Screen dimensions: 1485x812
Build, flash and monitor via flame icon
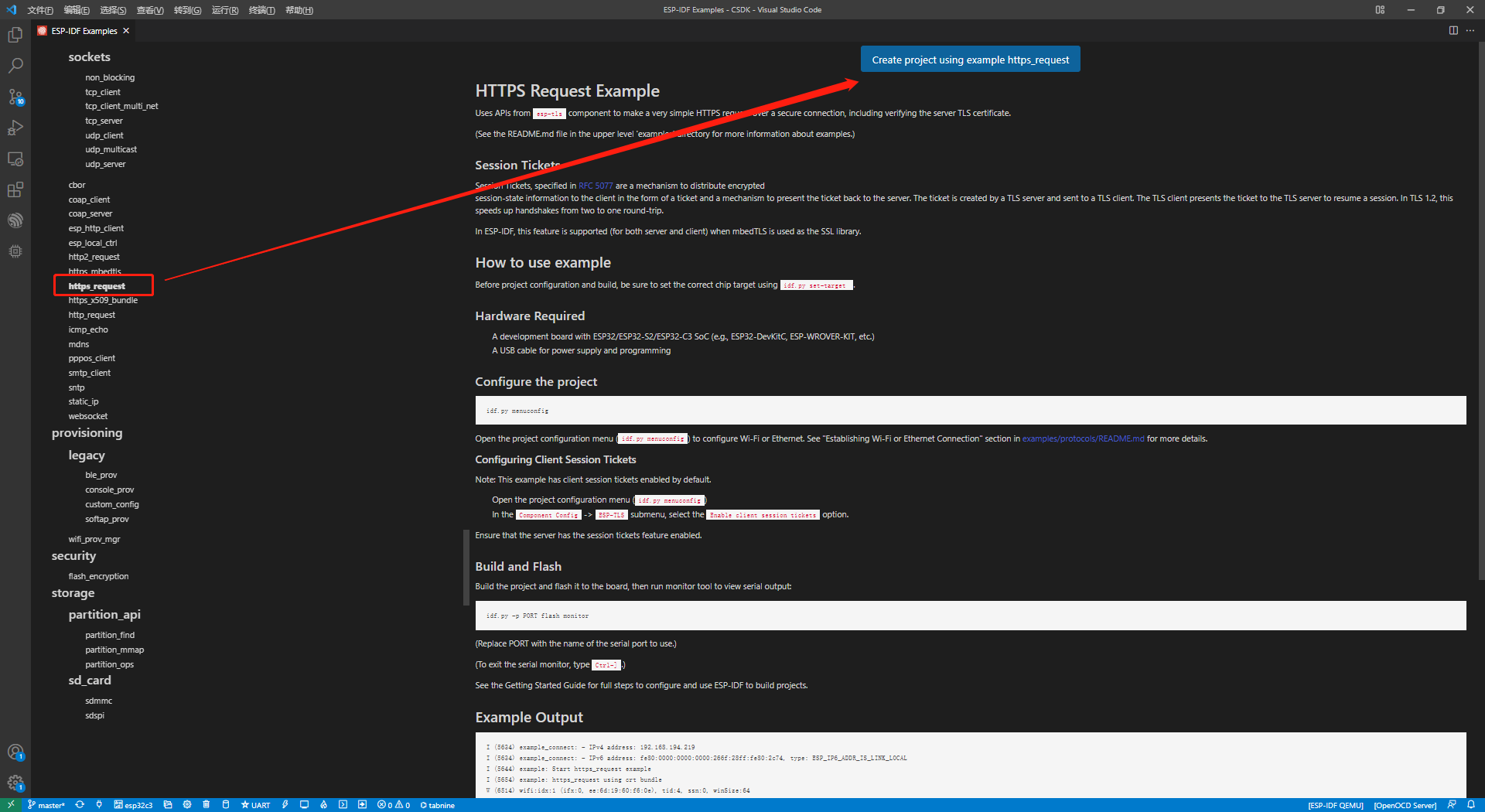pyautogui.click(x=324, y=805)
